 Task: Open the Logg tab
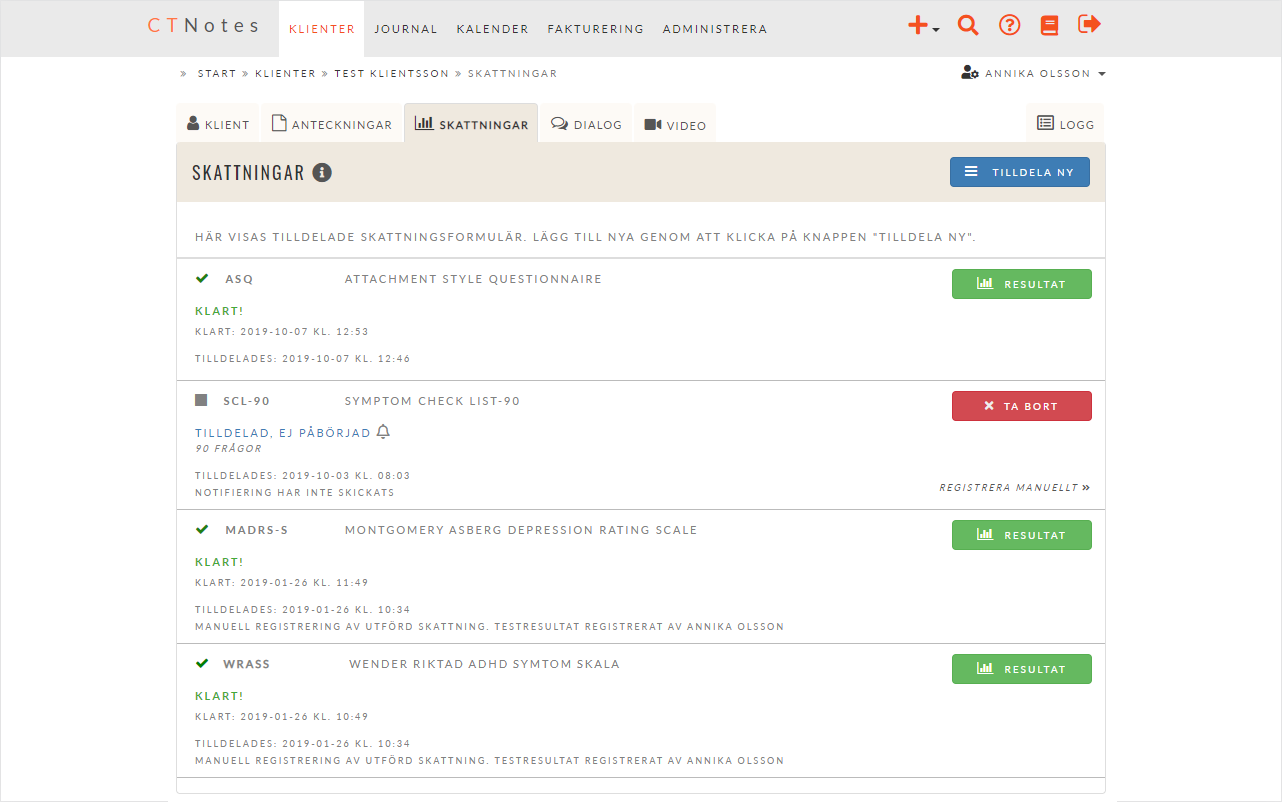1065,124
